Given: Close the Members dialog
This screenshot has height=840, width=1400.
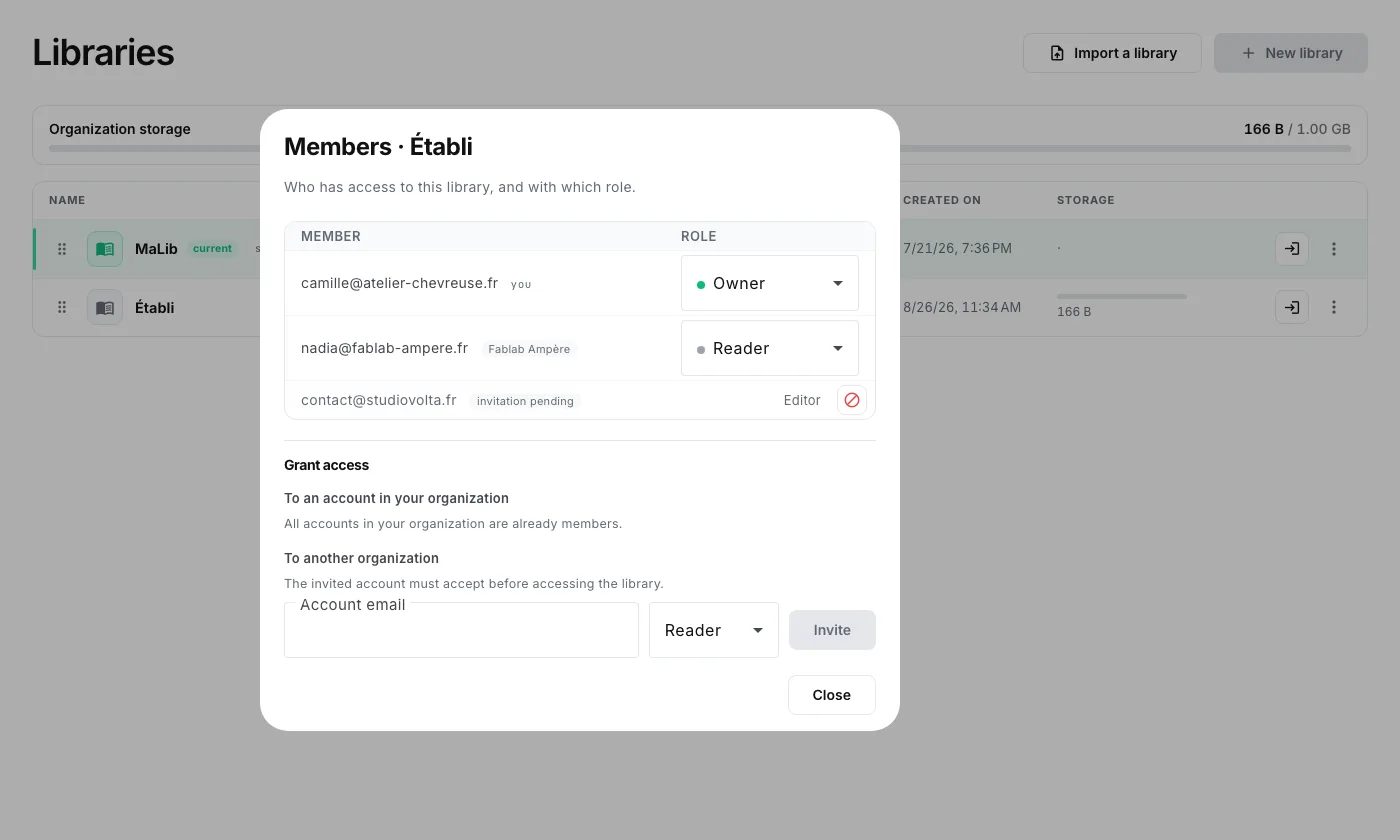Looking at the screenshot, I should click(x=832, y=695).
